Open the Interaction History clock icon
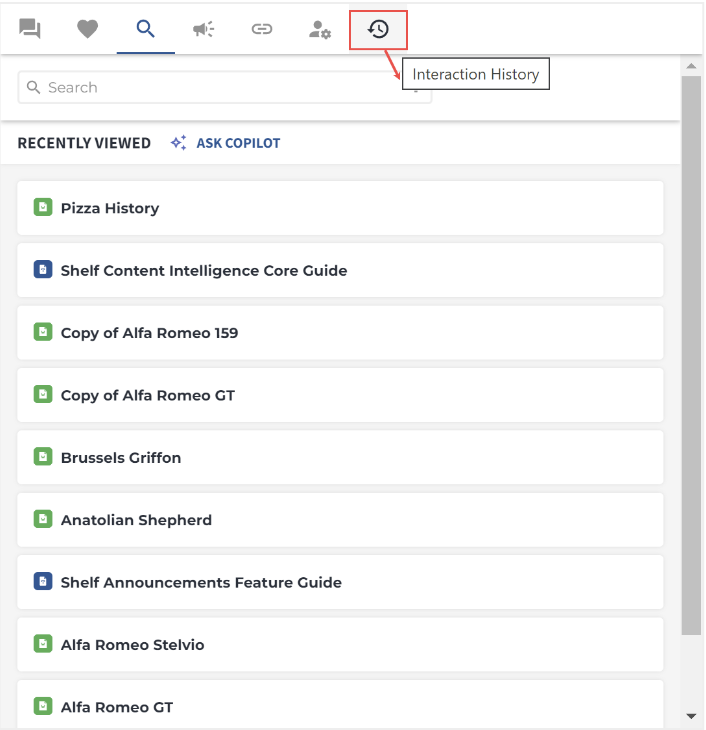Screen dimensions: 706x730 tap(378, 29)
